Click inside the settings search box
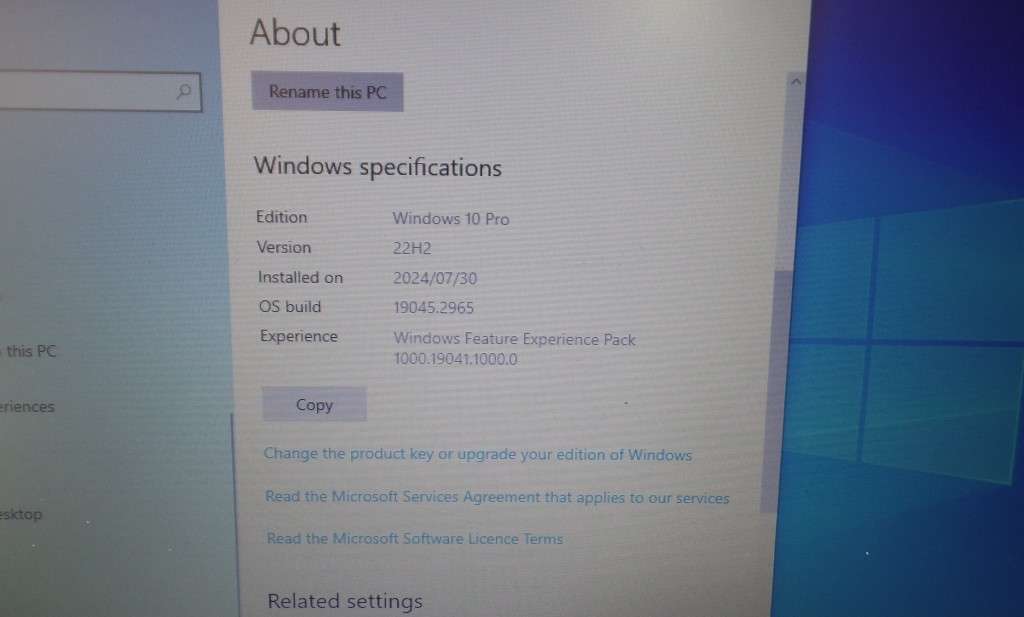 90,92
